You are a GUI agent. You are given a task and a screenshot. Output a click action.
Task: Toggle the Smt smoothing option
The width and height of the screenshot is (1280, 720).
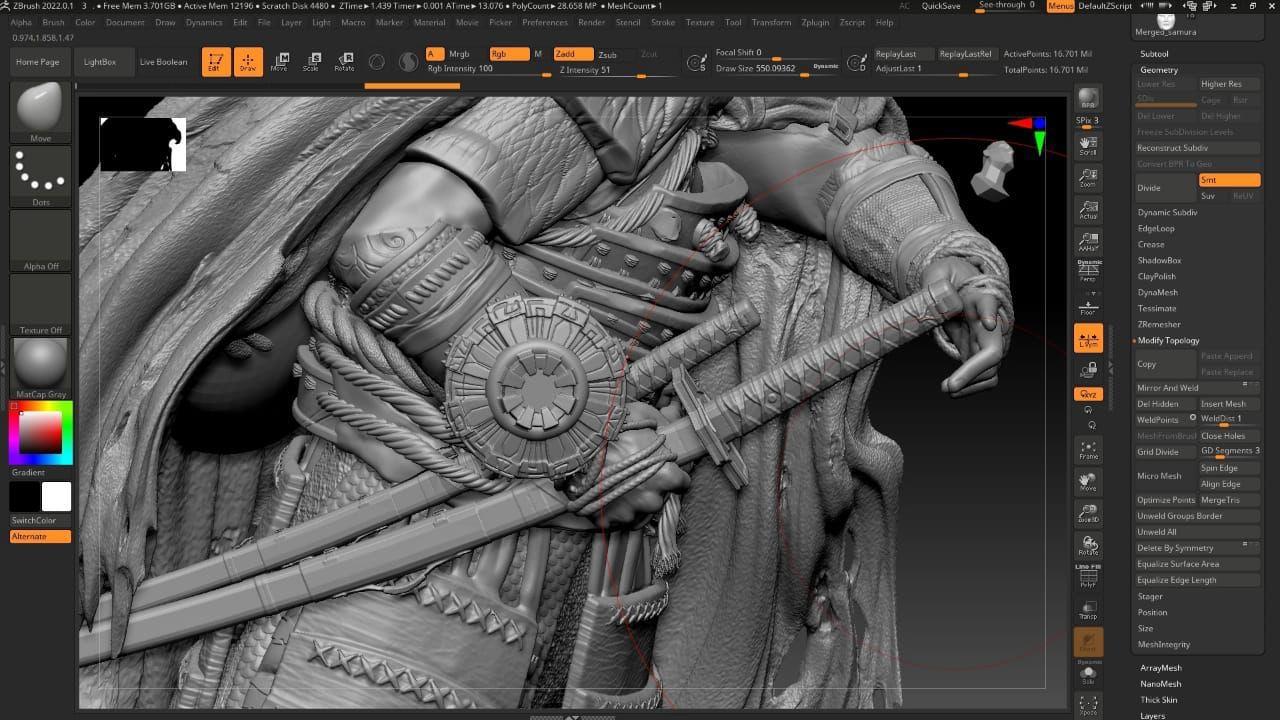pyautogui.click(x=1229, y=180)
